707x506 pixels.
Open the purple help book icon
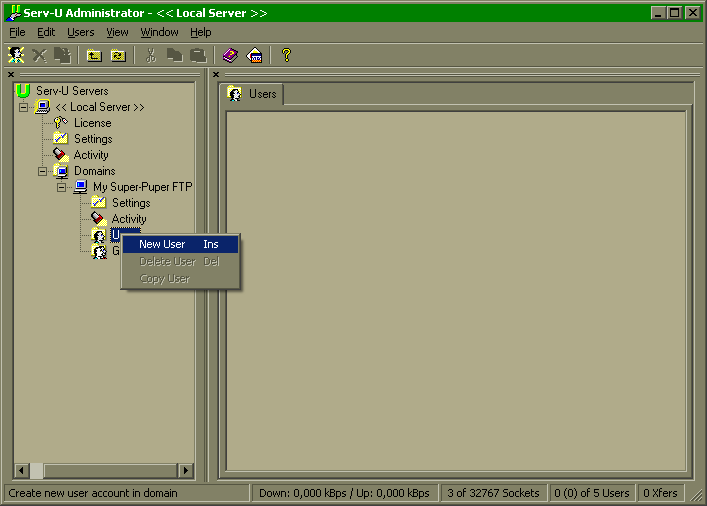[230, 55]
